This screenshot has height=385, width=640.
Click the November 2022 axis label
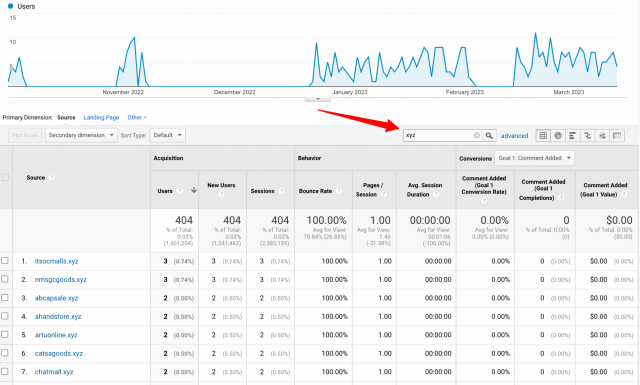coord(123,92)
